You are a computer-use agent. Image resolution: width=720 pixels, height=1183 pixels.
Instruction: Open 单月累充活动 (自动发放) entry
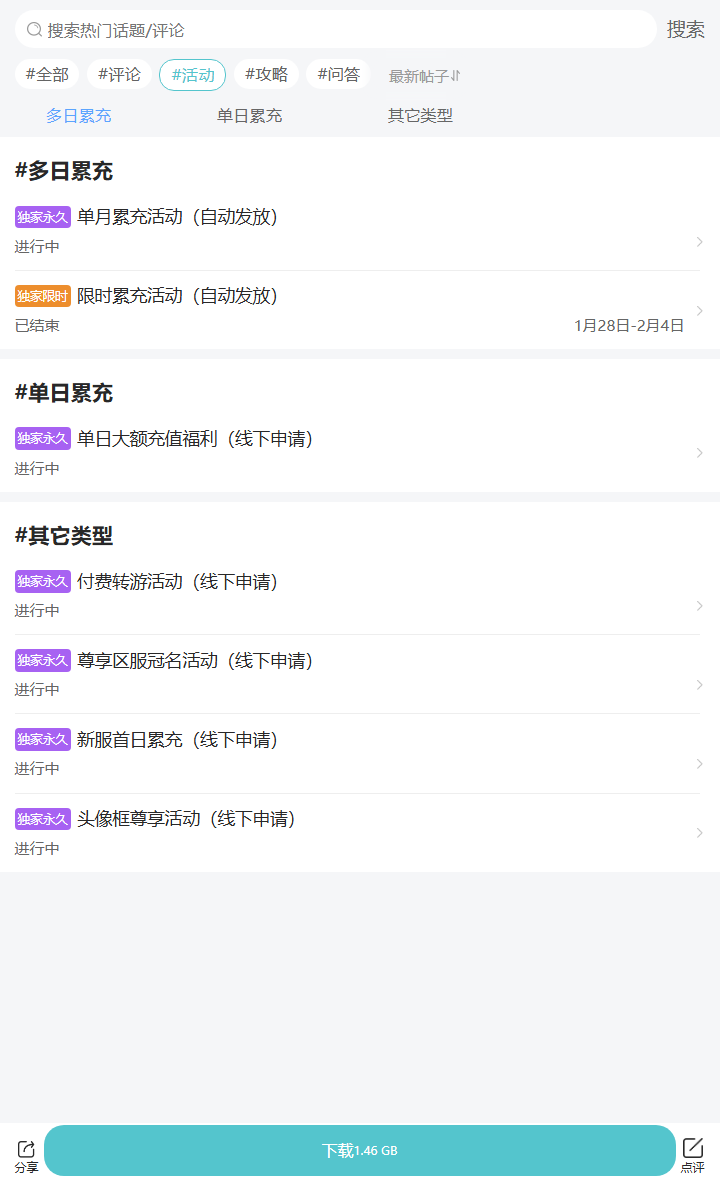pyautogui.click(x=360, y=231)
